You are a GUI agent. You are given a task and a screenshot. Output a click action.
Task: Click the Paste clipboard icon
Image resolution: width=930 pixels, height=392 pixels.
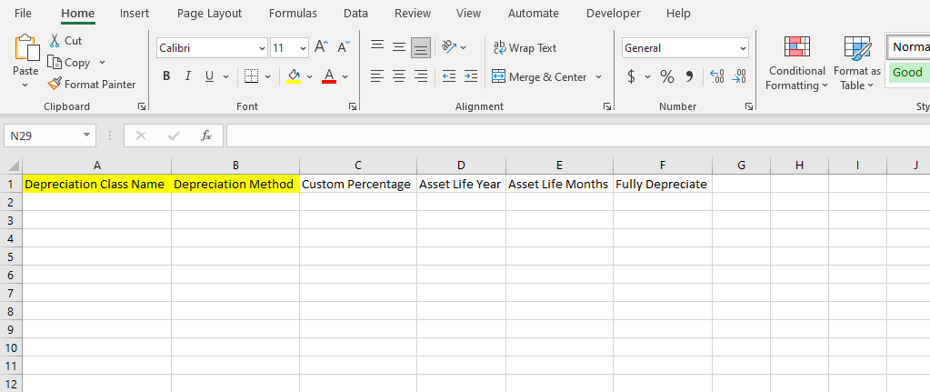26,47
